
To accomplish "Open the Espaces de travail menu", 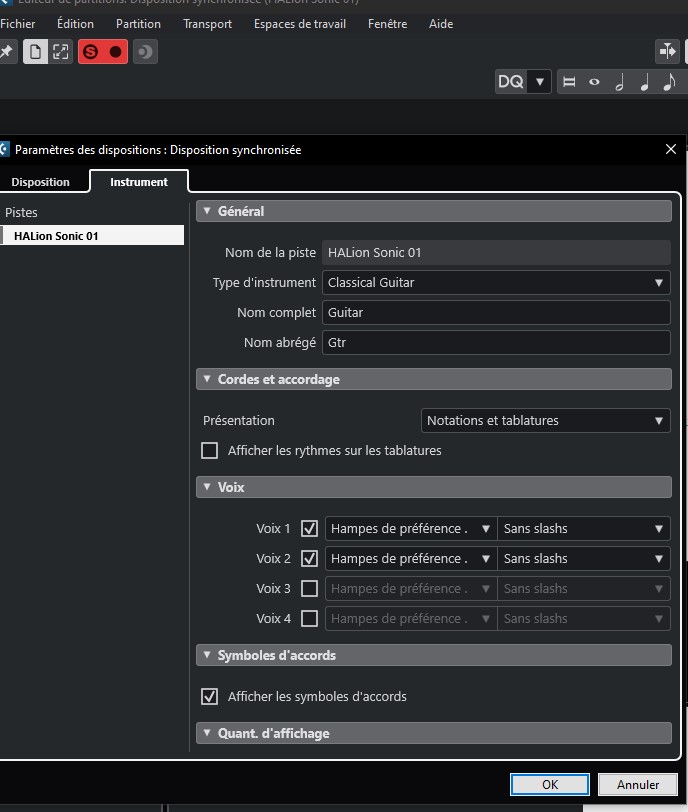I will (300, 23).
